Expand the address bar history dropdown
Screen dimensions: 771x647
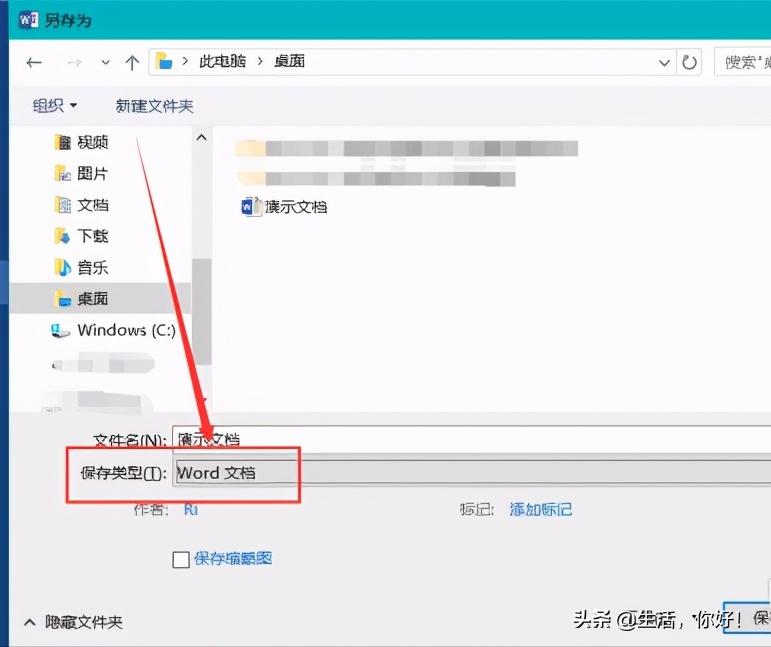click(664, 62)
